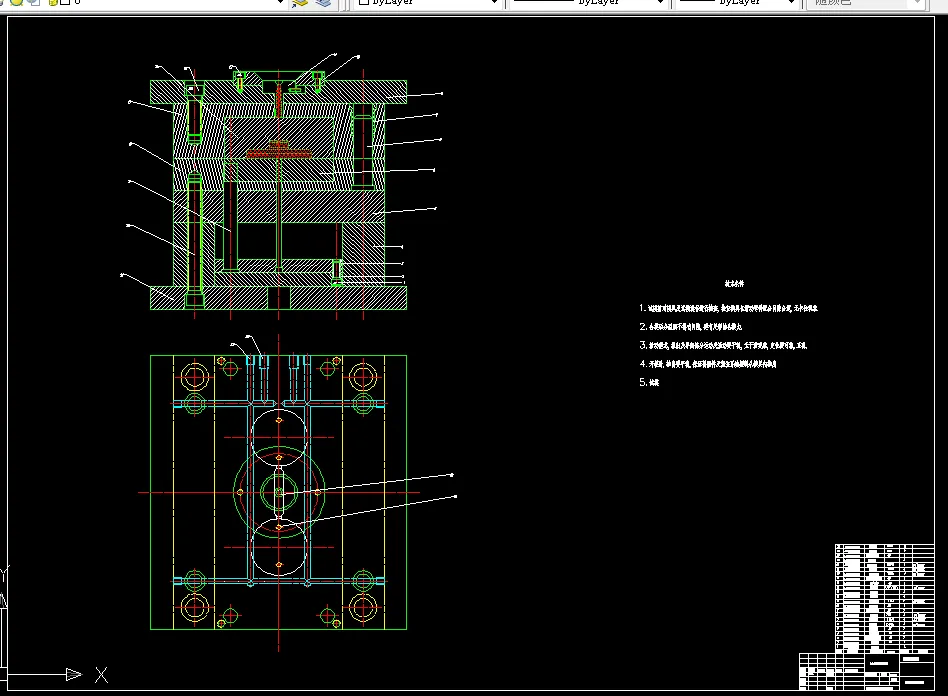Click the Layer Previous icon

[323, 2]
